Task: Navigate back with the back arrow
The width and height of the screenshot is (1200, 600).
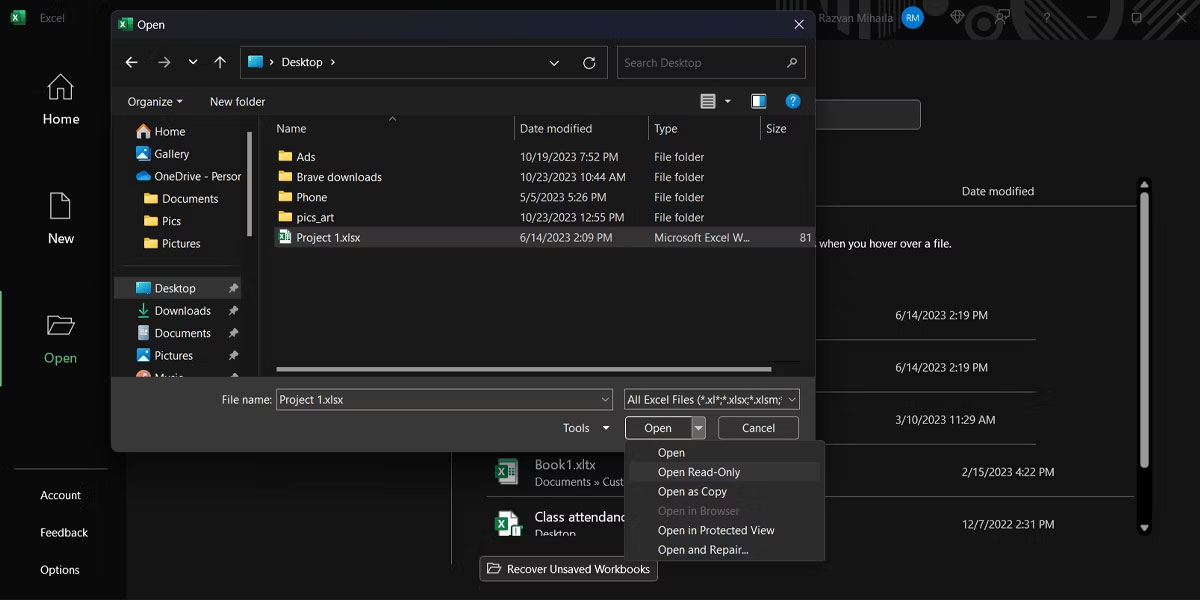Action: (131, 62)
